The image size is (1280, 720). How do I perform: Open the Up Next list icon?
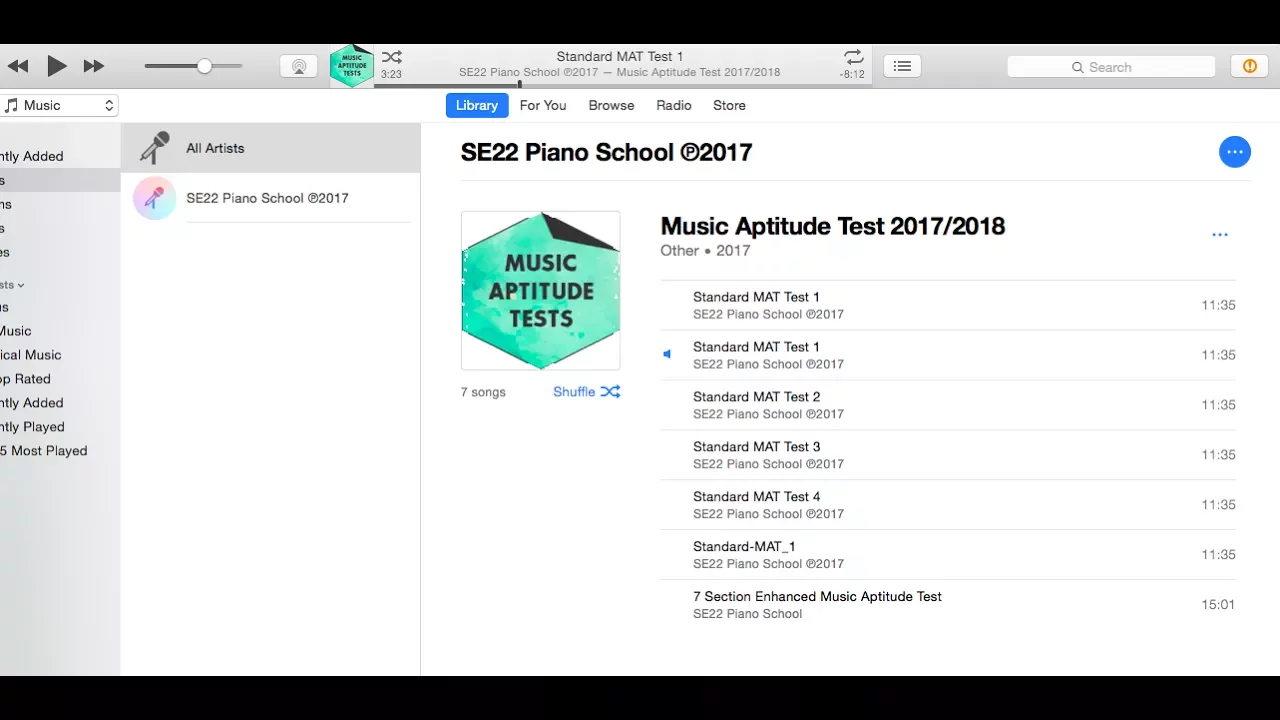coord(902,66)
